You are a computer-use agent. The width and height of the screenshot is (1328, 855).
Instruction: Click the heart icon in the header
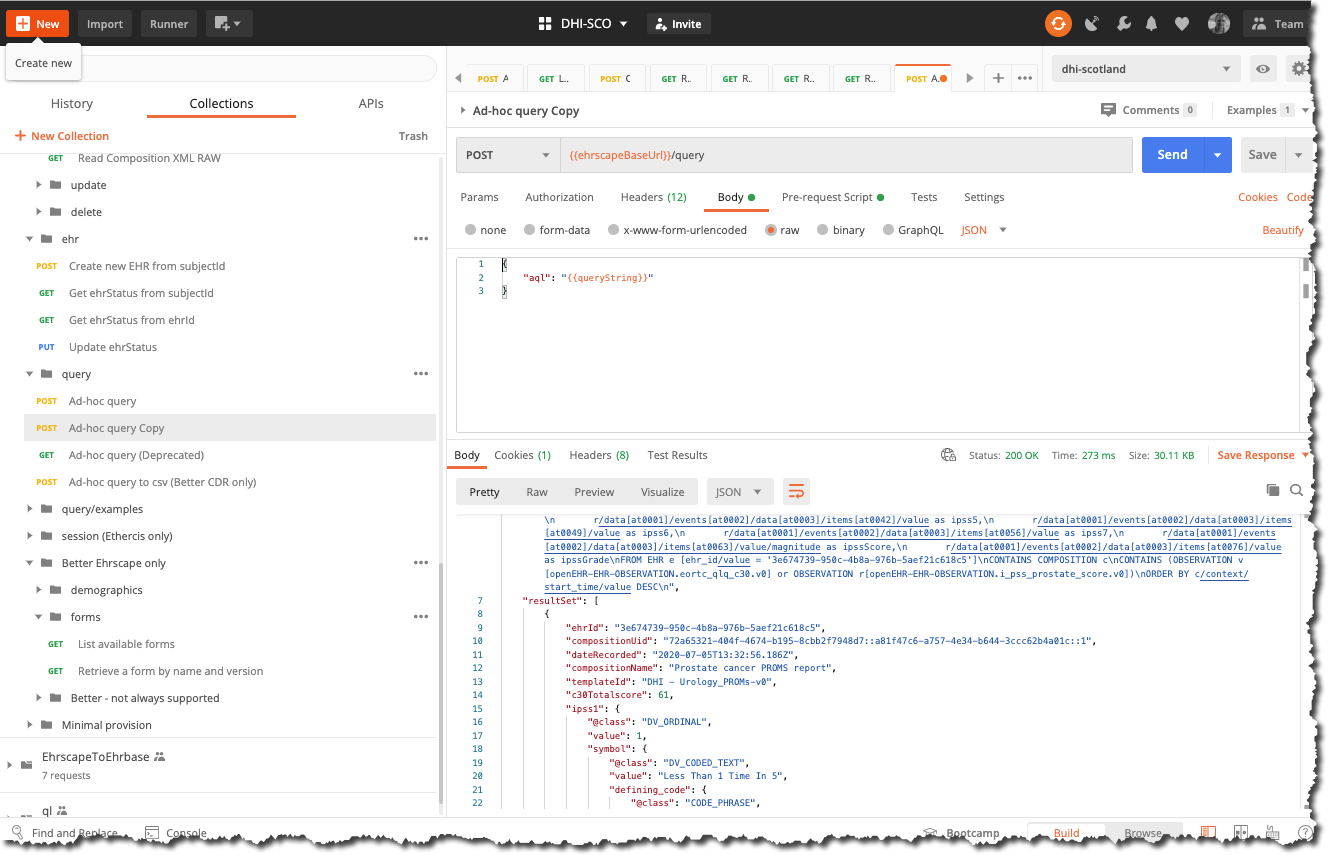[1182, 24]
